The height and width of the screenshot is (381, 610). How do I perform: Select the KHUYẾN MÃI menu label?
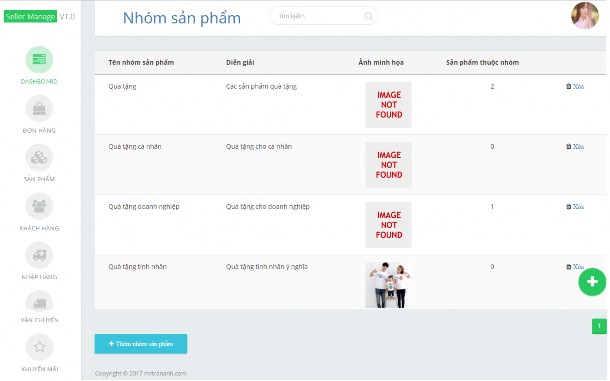39,369
